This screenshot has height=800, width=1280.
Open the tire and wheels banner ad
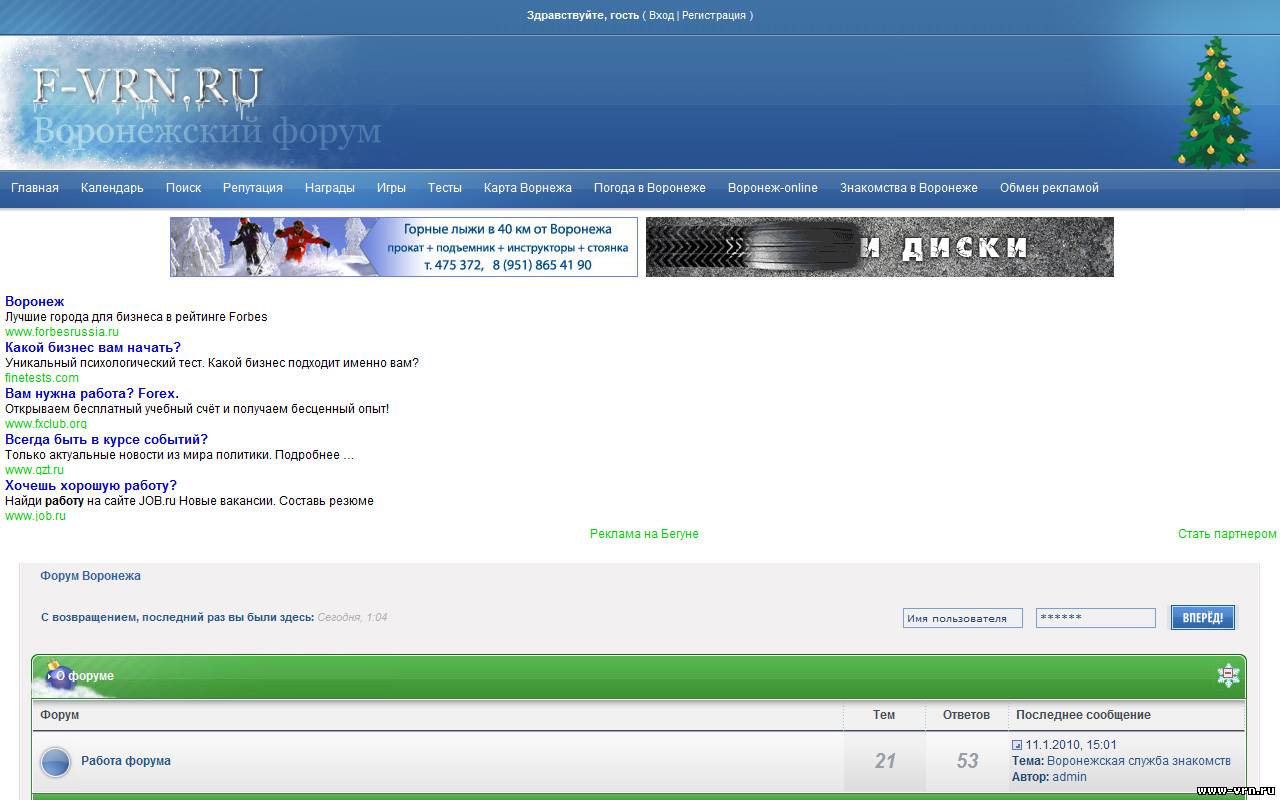click(879, 247)
